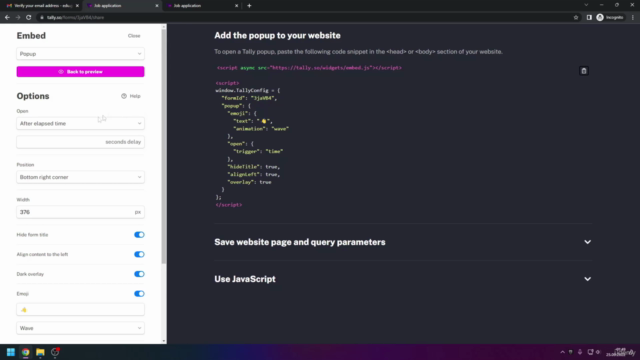
Task: Open File Explorer from the taskbar
Action: pyautogui.click(x=40, y=352)
